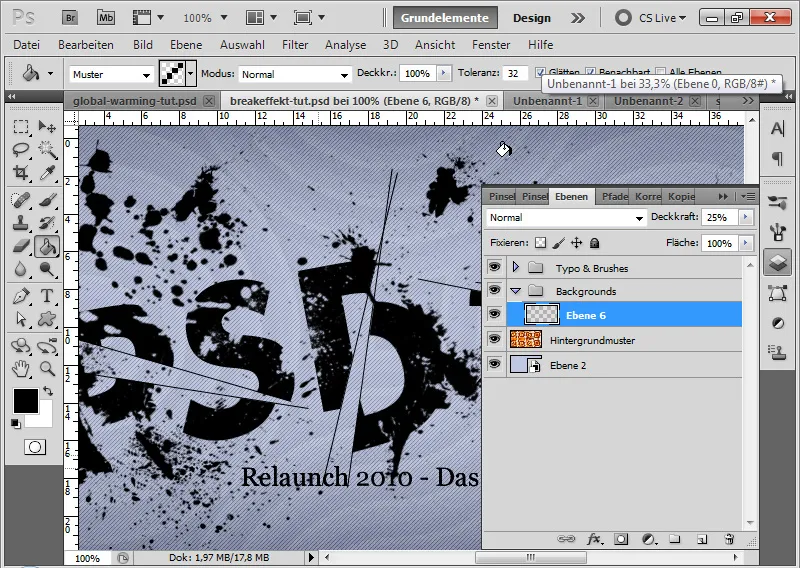Open the Modus blend mode dropdown
The height and width of the screenshot is (568, 800).
(295, 75)
